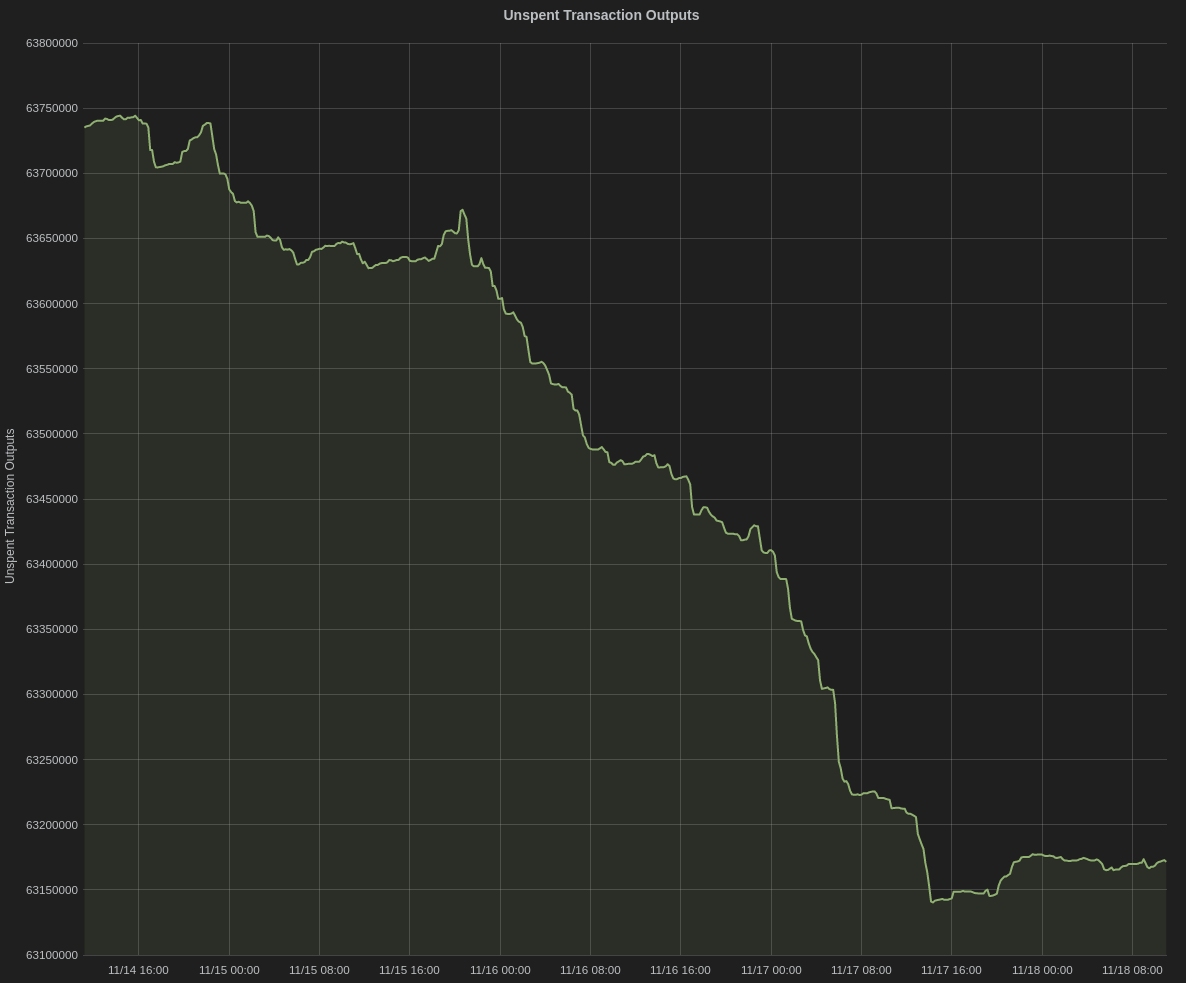
Task: Click the lowest point of the graph line
Action: coord(932,902)
